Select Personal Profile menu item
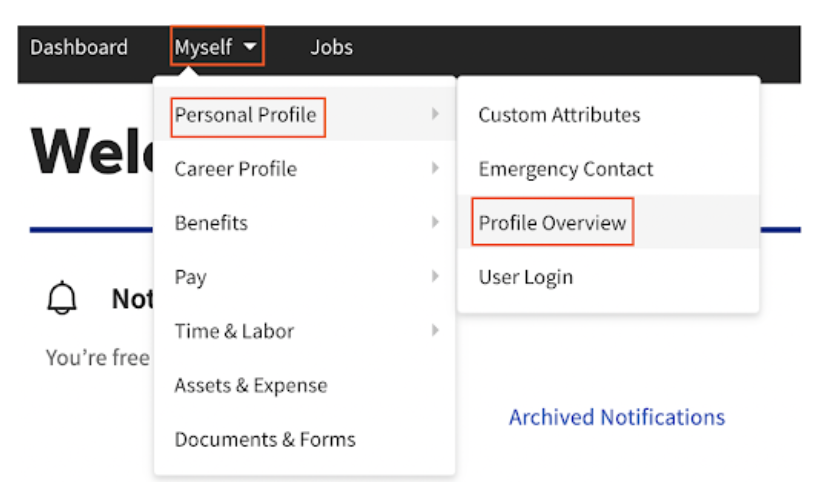Image resolution: width=822 pixels, height=496 pixels. click(246, 115)
